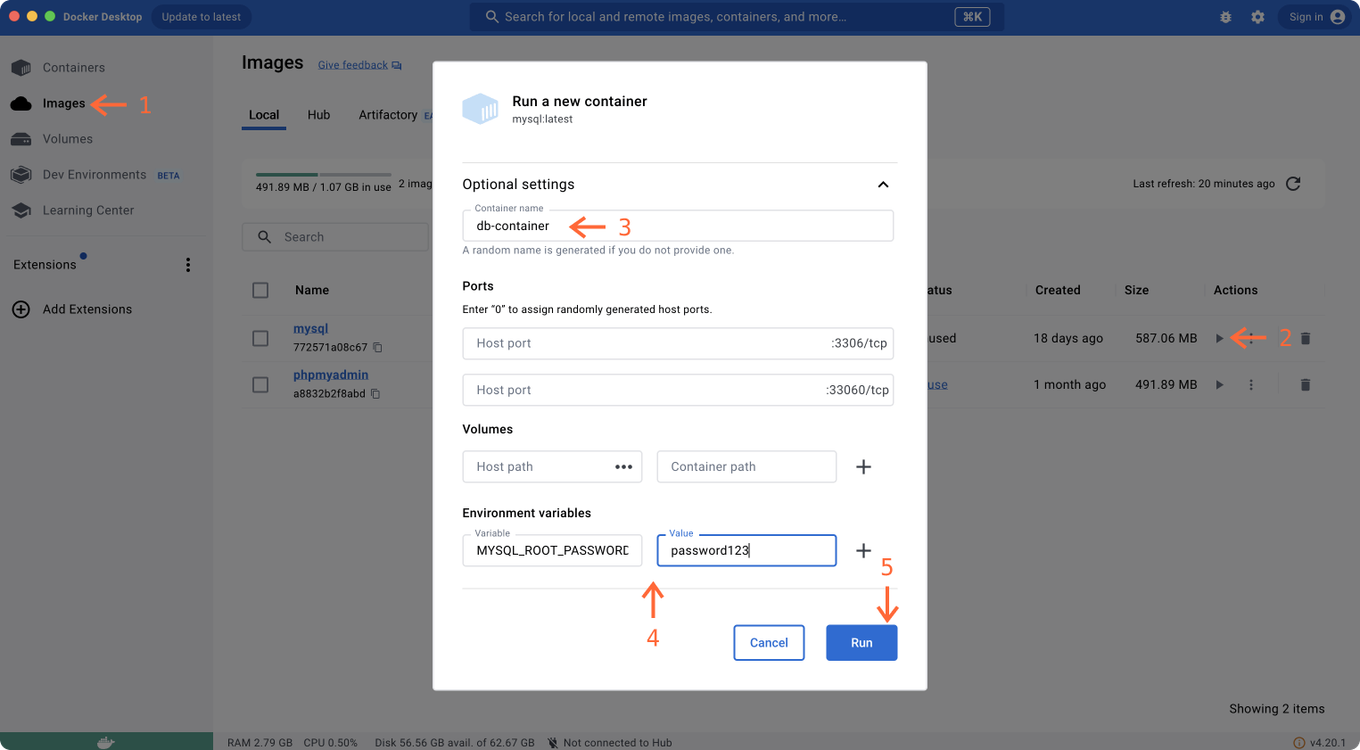
Task: Open Docker Desktop settings gear
Action: [1257, 17]
